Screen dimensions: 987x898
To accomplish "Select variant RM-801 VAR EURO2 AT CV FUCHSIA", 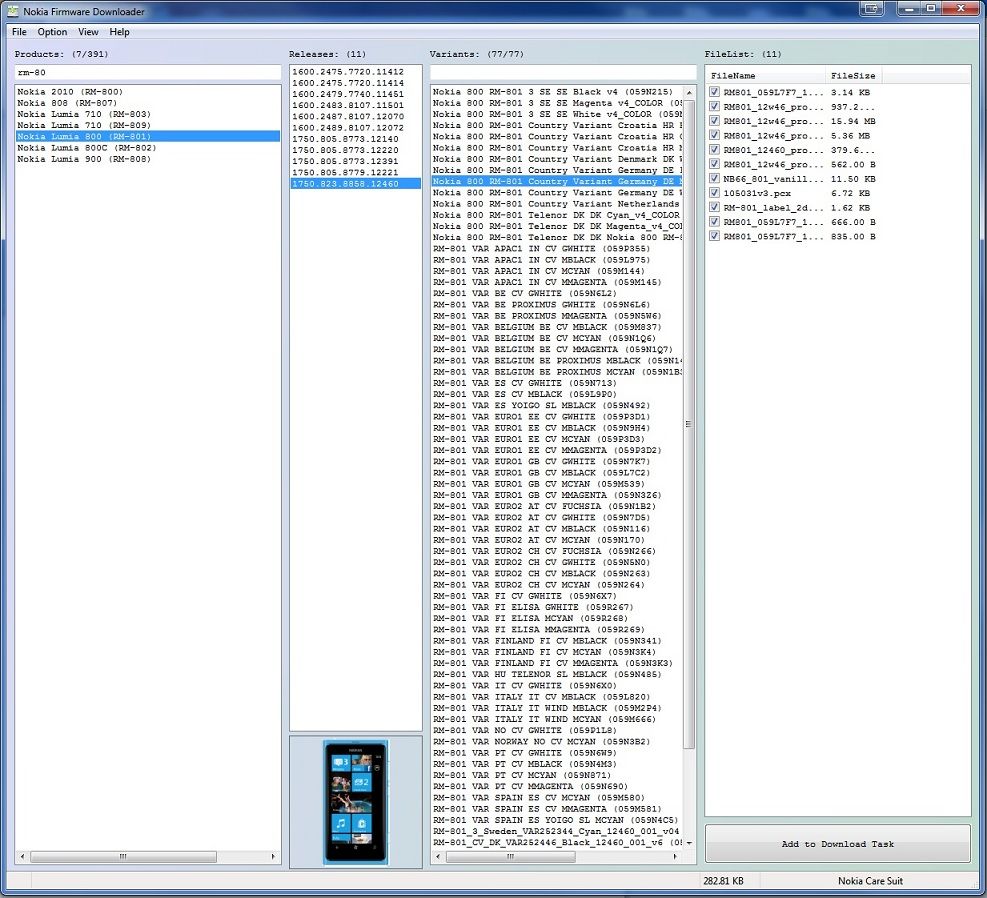I will pyautogui.click(x=557, y=506).
